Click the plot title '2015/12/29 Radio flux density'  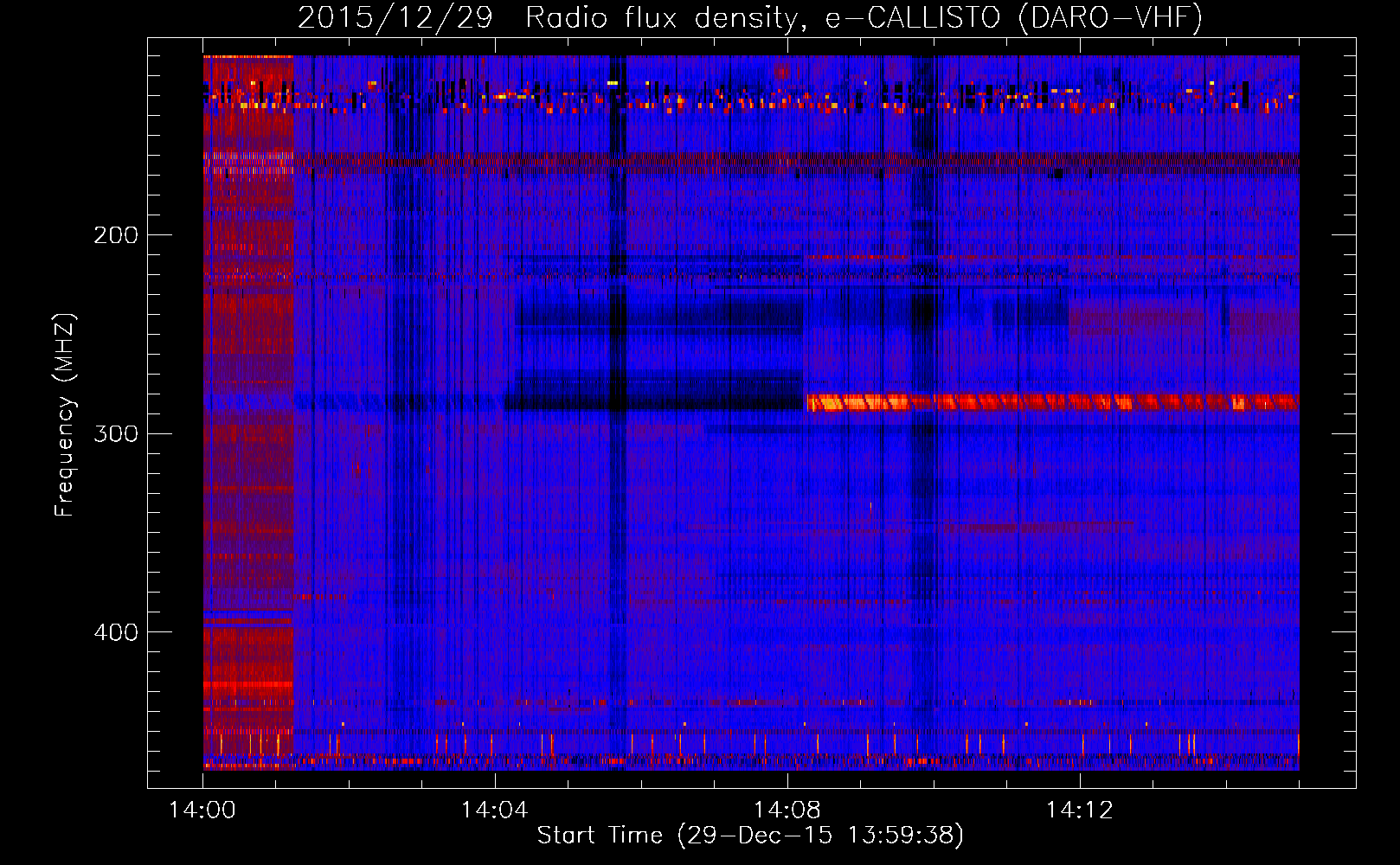tap(750, 17)
